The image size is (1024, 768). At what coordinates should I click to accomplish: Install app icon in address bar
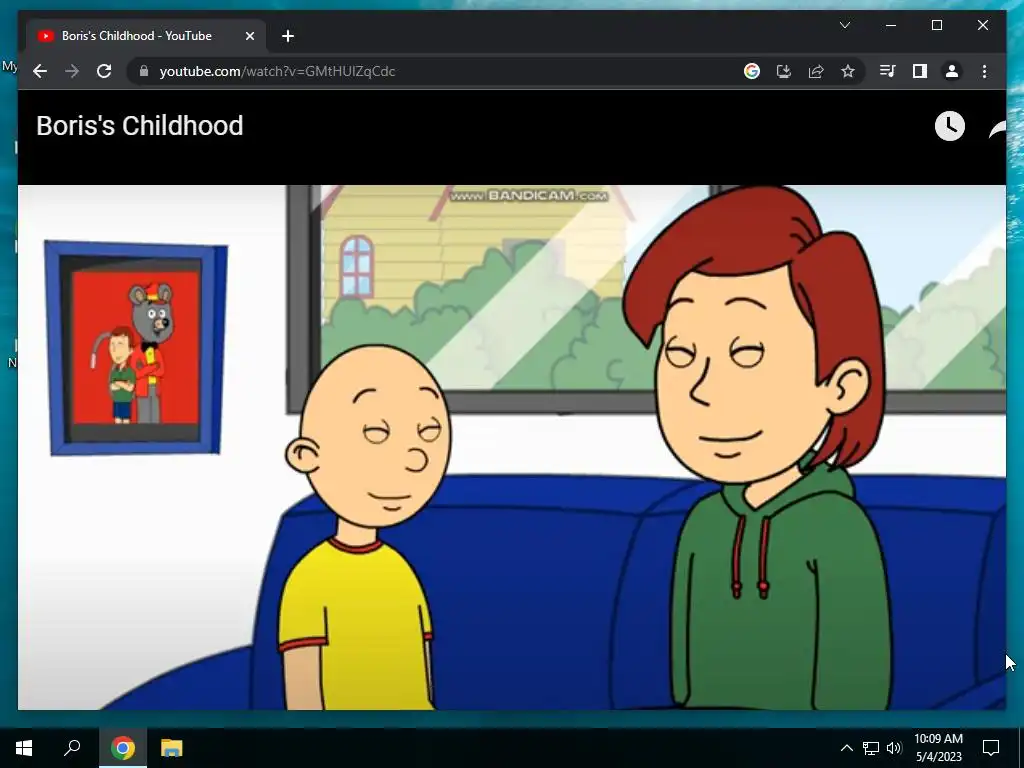pyautogui.click(x=784, y=71)
